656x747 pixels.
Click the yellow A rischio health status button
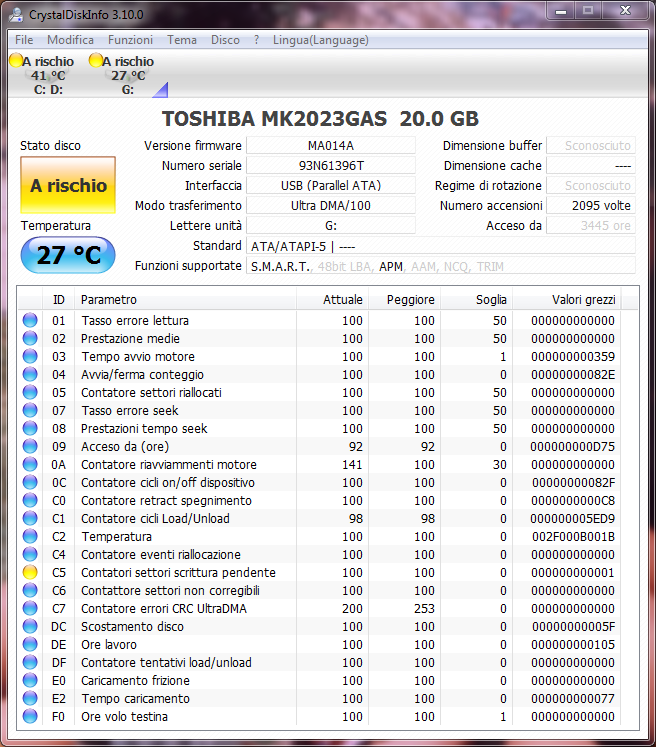(68, 186)
